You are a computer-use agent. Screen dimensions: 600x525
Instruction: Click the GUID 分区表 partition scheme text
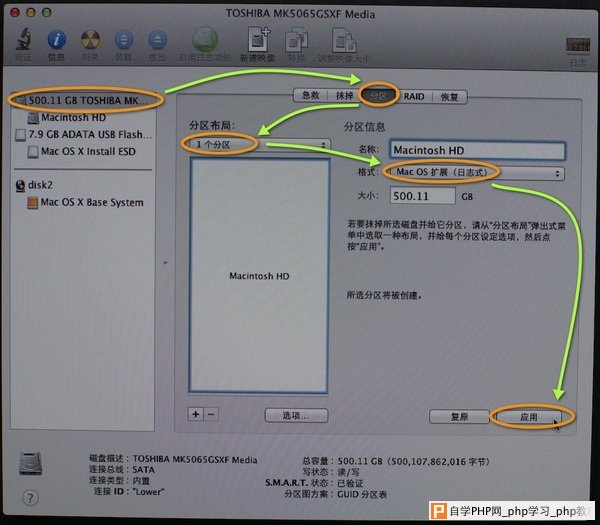(x=362, y=494)
